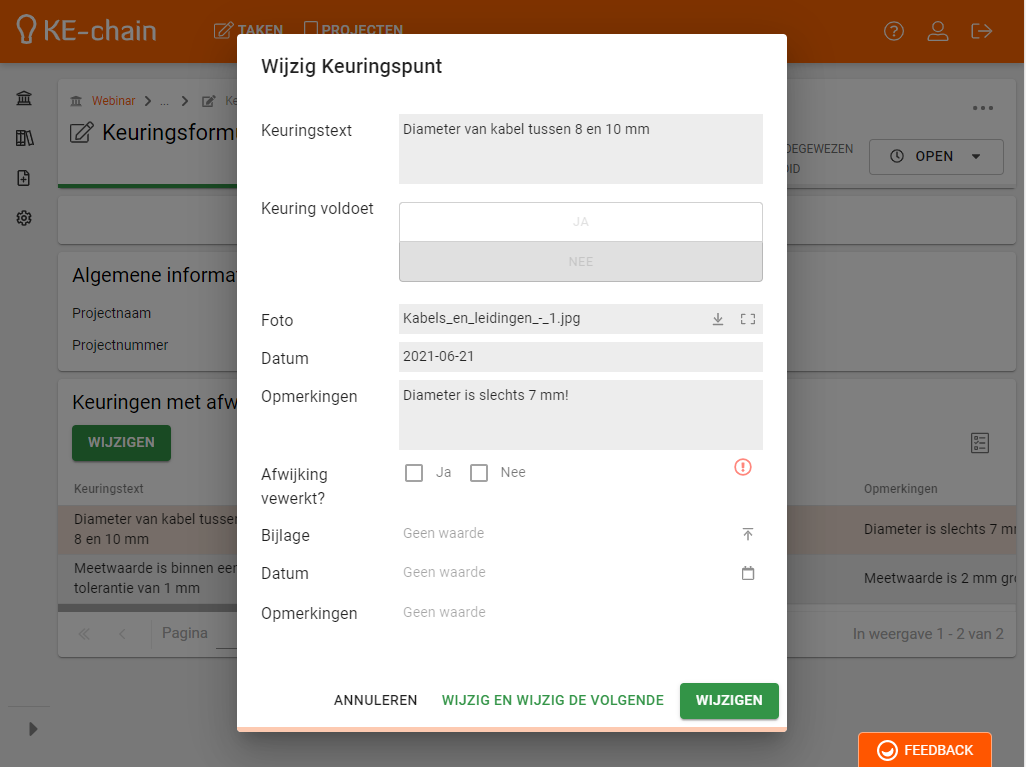
Task: Open the user profile icon
Action: click(x=937, y=31)
